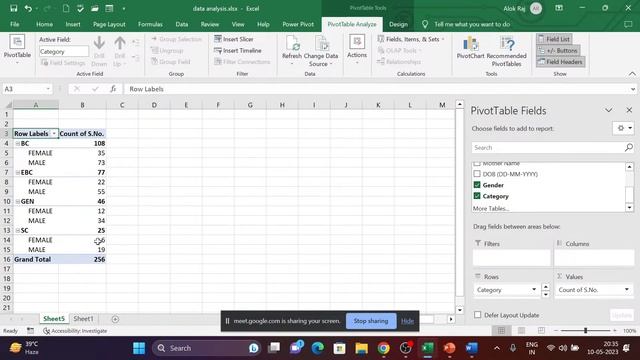The height and width of the screenshot is (360, 640).
Task: Collapse the EBC group in pivot table
Action: tap(18, 172)
